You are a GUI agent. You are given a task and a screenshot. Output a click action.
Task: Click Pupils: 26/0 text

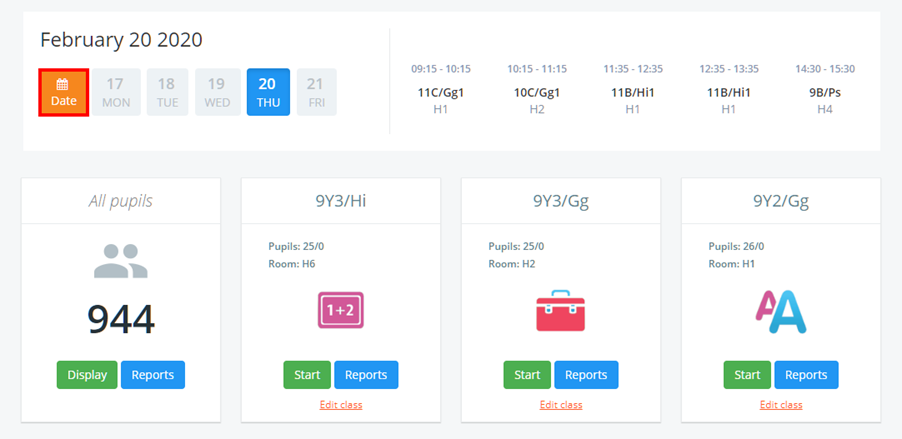coord(736,247)
